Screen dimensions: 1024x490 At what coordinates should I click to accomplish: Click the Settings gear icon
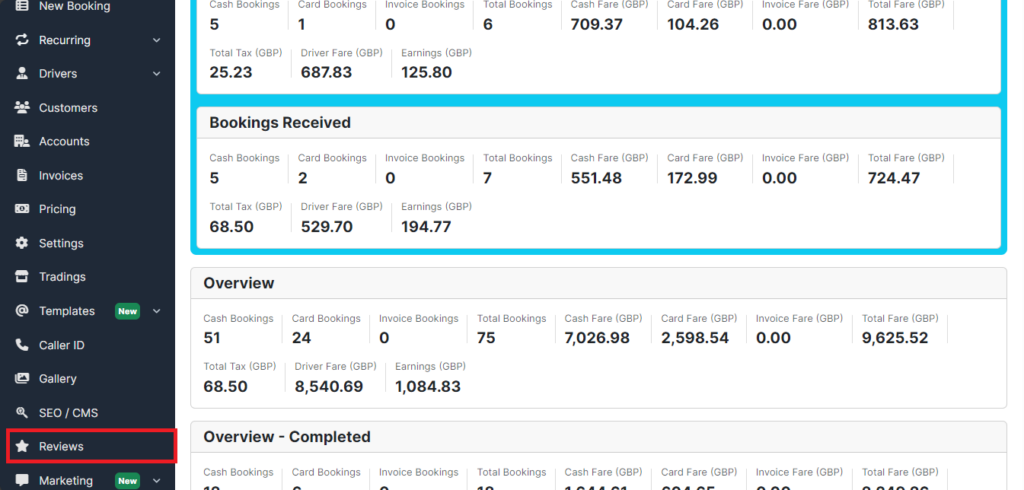pos(22,243)
